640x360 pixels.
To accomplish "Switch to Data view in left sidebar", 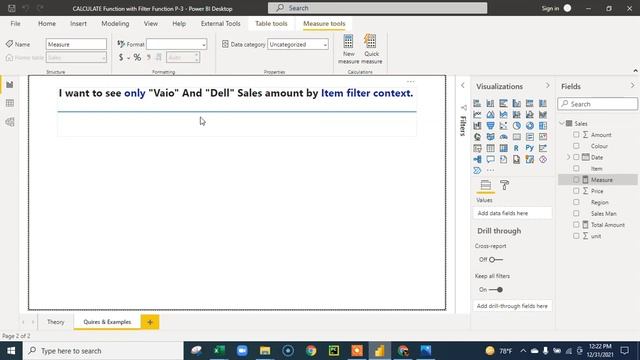I will click(10, 103).
